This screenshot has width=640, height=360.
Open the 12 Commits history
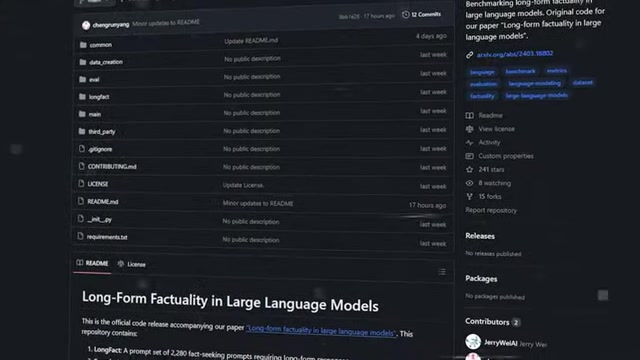pos(422,15)
